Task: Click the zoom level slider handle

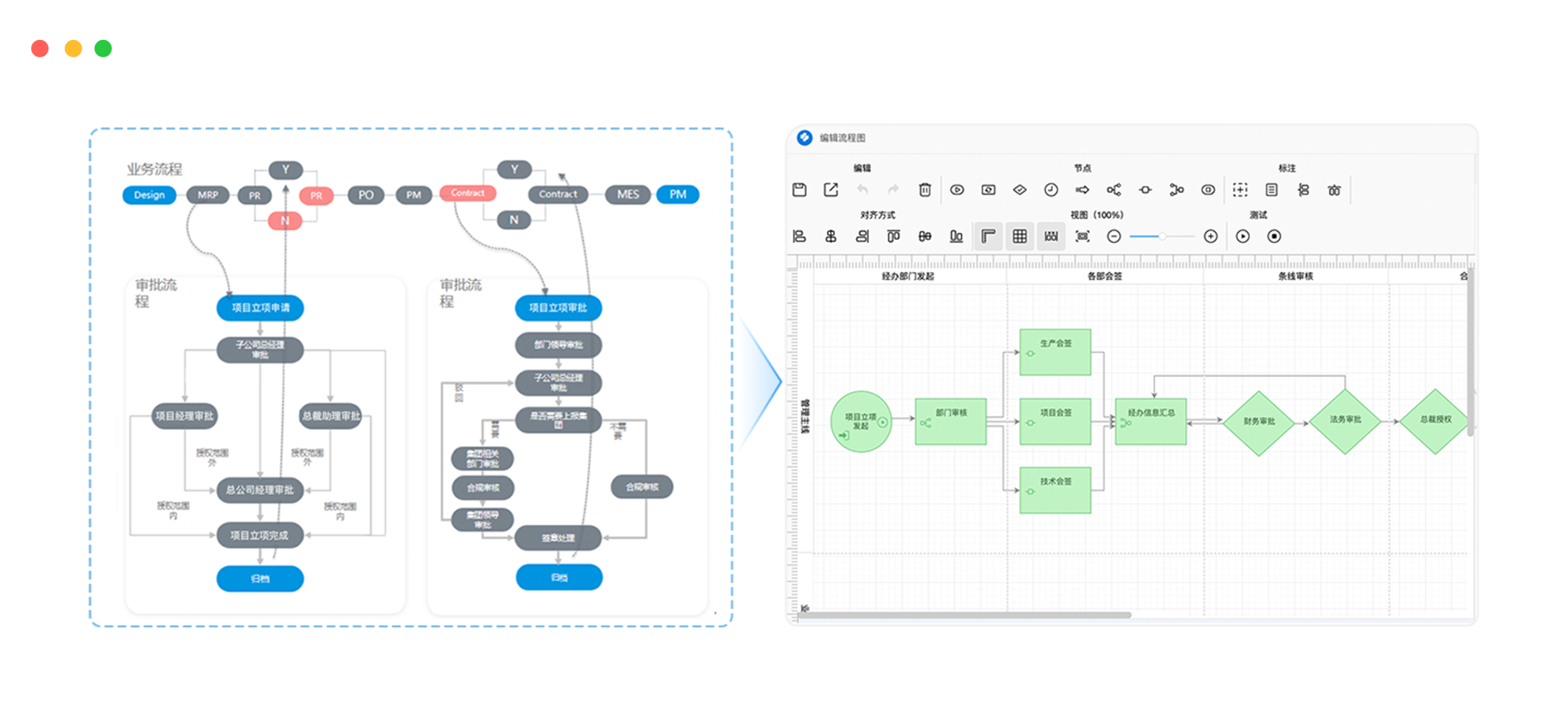Action: coord(1163,236)
